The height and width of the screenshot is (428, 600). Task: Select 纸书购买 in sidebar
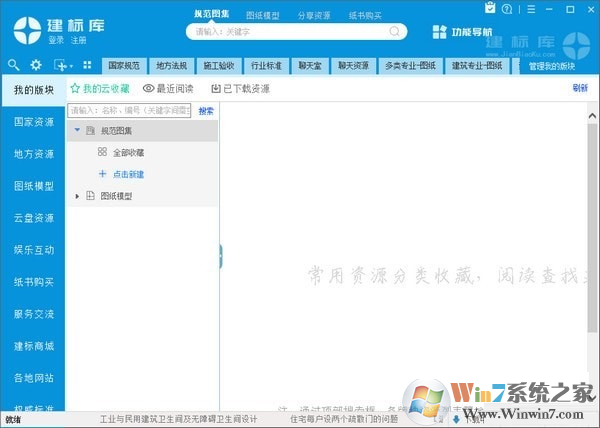(x=34, y=282)
